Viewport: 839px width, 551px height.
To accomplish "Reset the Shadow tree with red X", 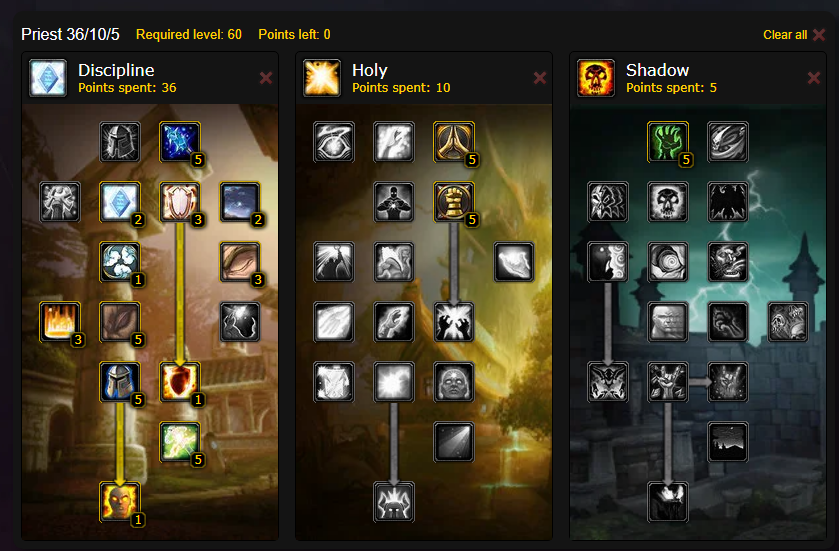I will tap(814, 78).
